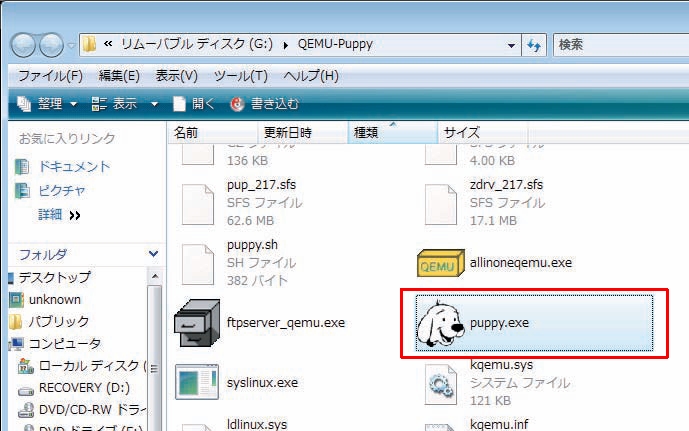Click inside the 検索 search box
Screen dimensions: 689x431
tap(620, 45)
